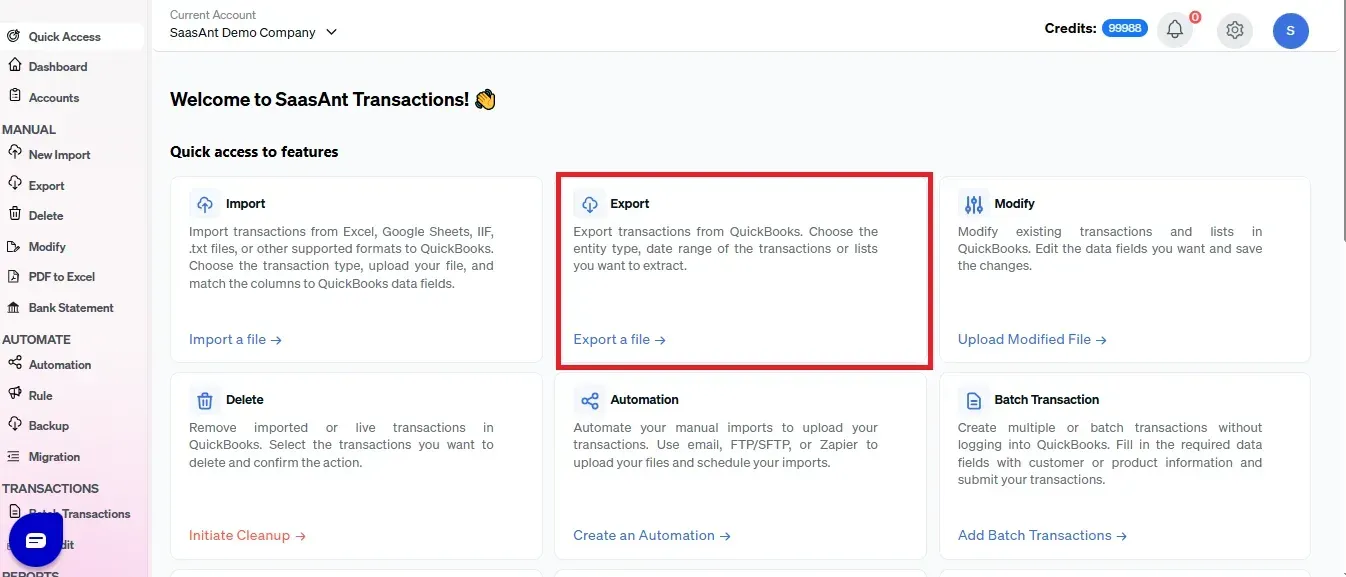1346x577 pixels.
Task: Click the 'Export a file' link
Action: point(619,340)
